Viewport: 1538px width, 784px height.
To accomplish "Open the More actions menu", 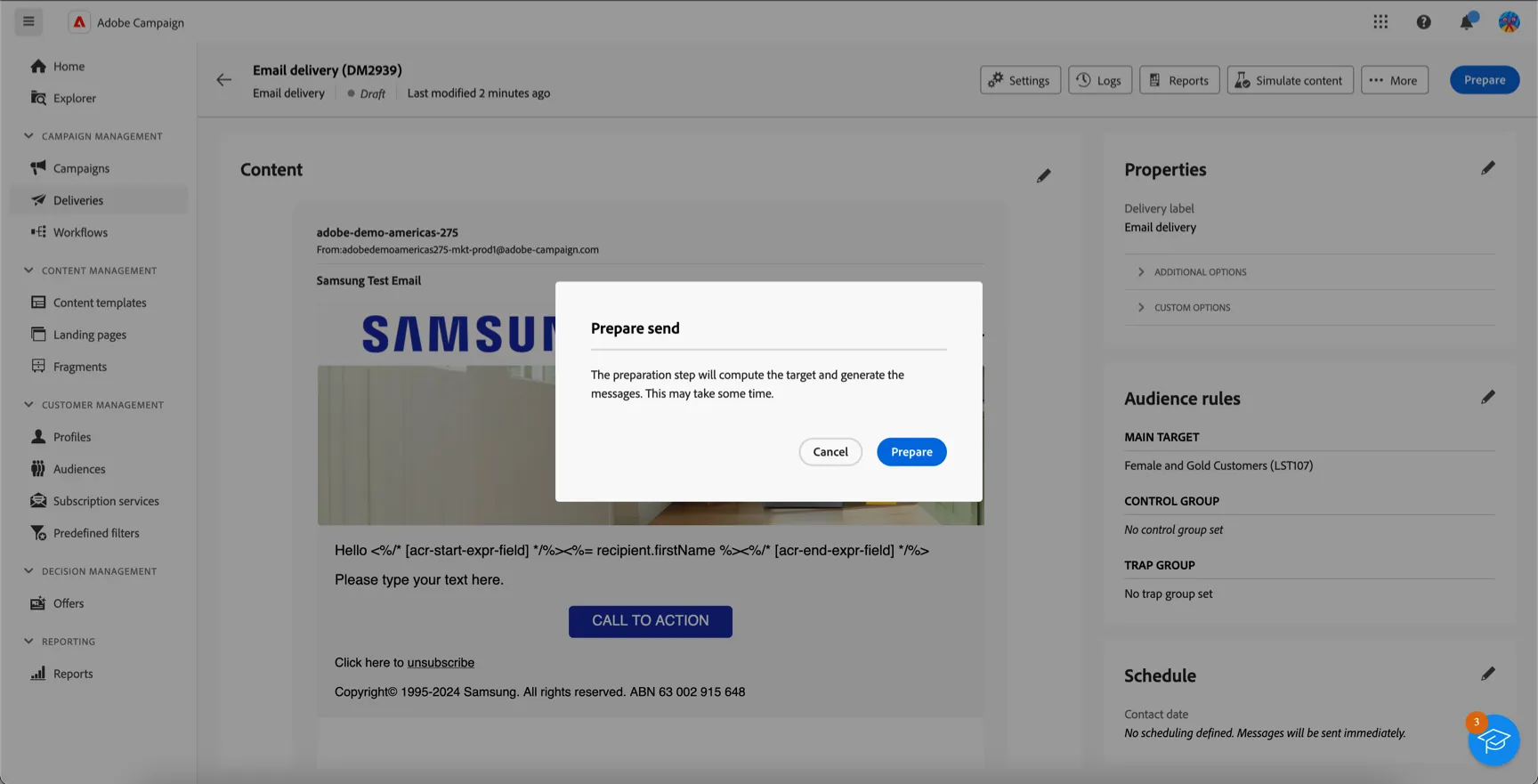I will pos(1394,80).
